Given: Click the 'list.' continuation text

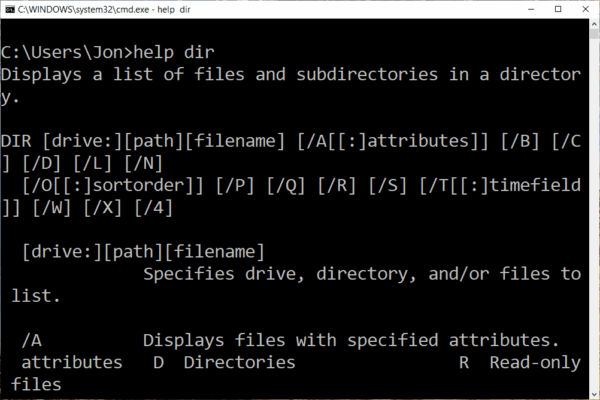Looking at the screenshot, I should pyautogui.click(x=36, y=296).
